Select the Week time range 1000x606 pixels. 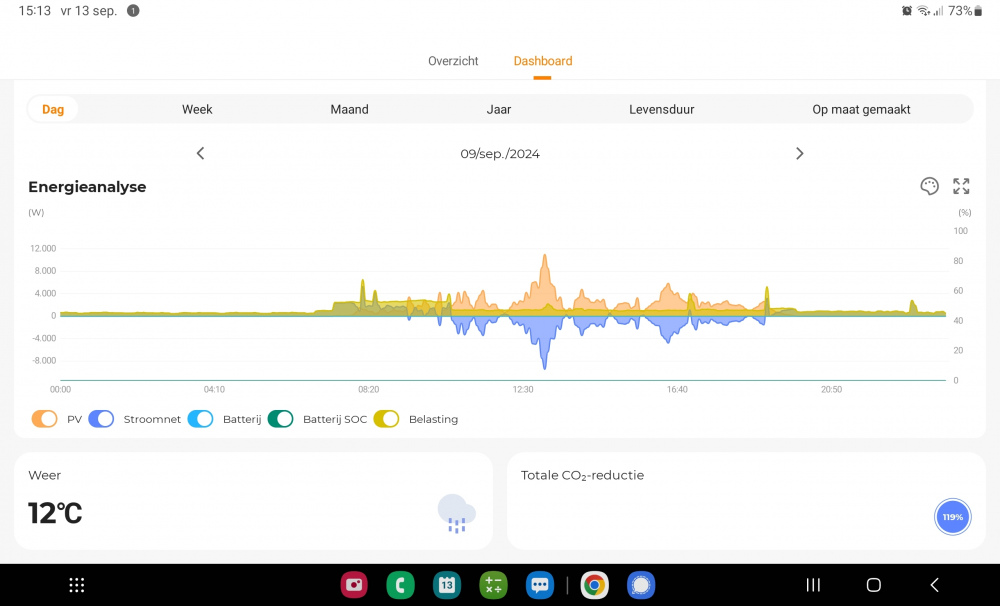[197, 109]
